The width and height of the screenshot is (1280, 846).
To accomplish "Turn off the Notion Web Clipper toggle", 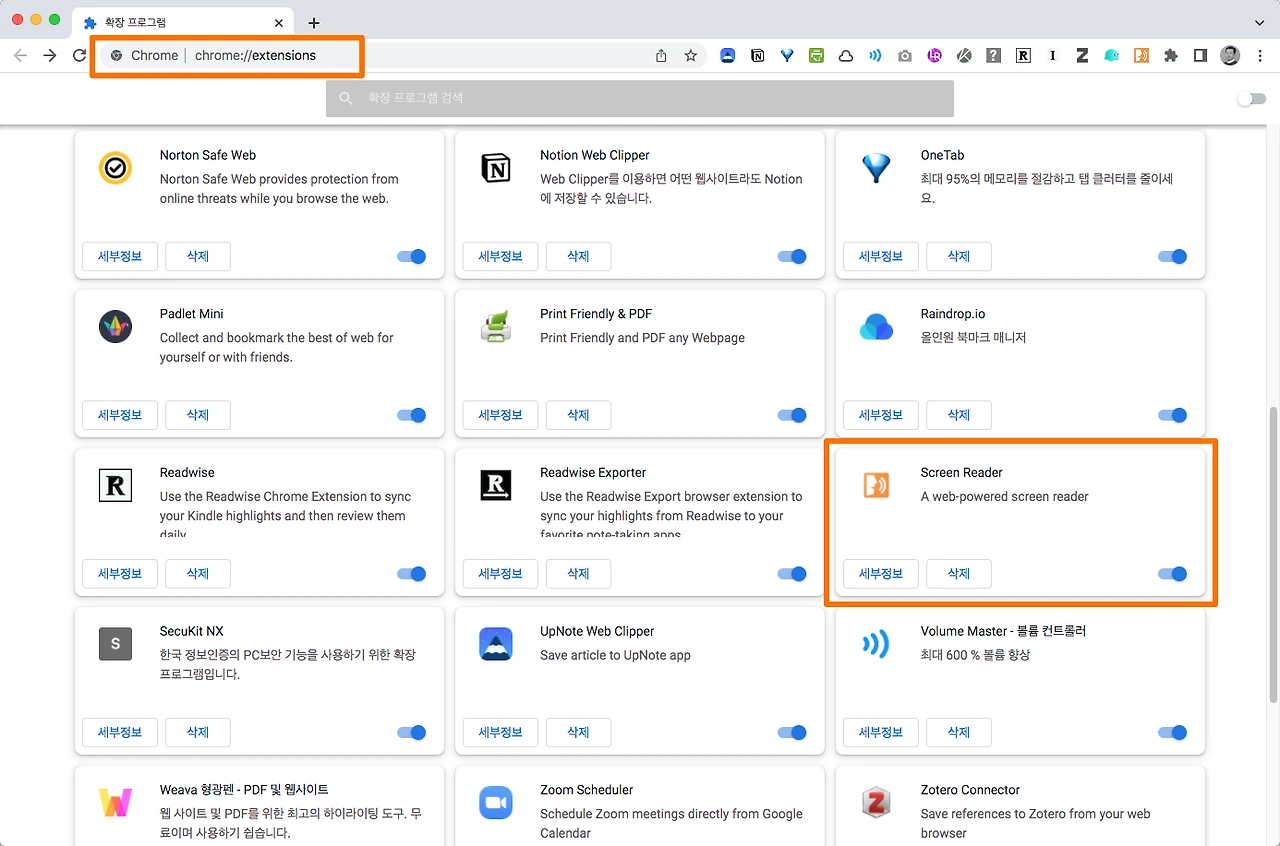I will point(792,257).
